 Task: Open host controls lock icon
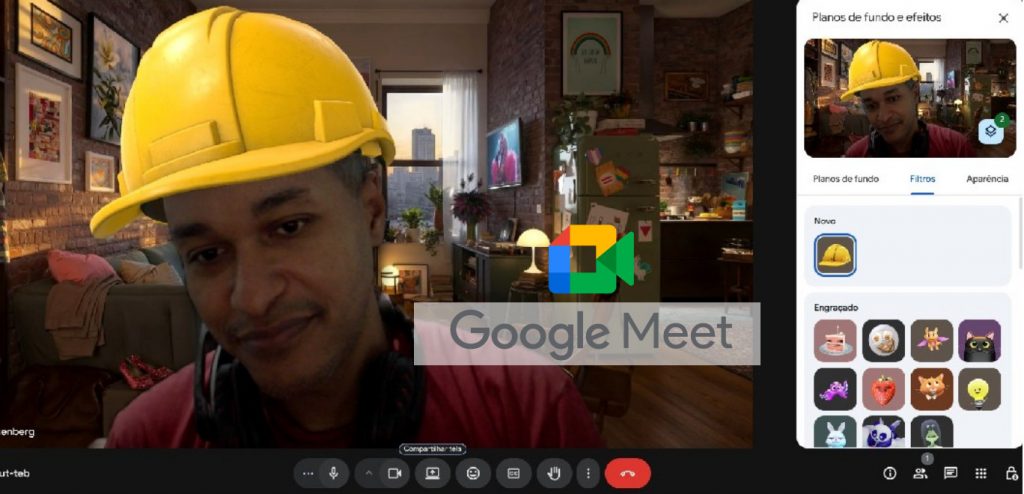[1010, 474]
